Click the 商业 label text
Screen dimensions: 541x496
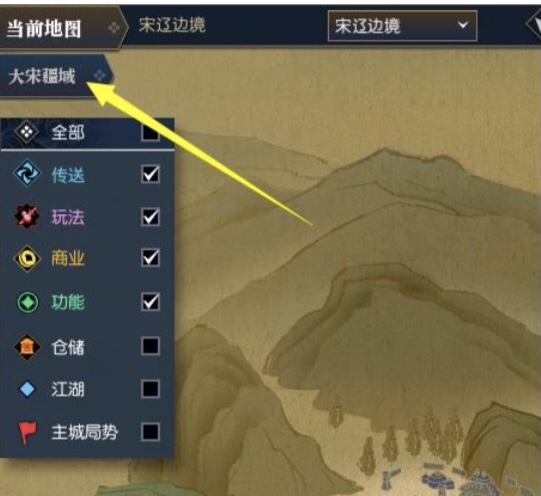(x=68, y=258)
